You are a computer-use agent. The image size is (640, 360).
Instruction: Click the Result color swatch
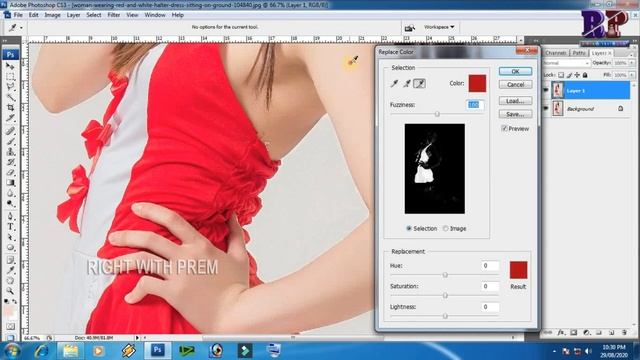tap(518, 270)
